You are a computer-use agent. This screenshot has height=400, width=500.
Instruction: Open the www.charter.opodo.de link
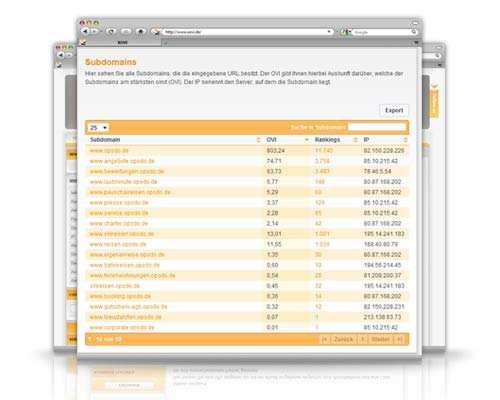(x=119, y=223)
